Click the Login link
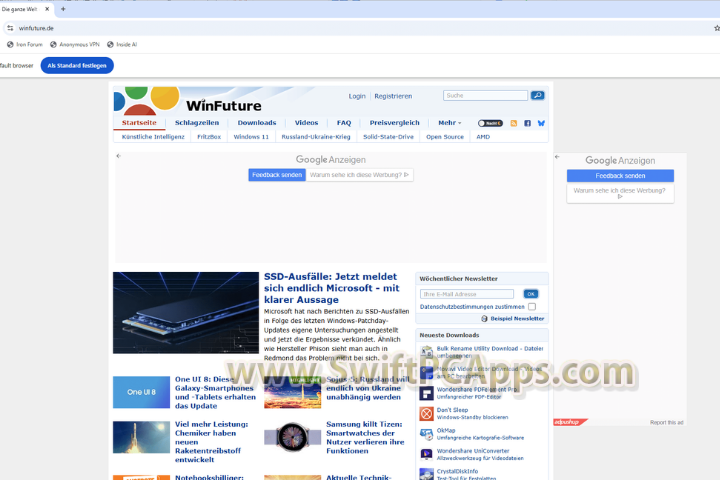The image size is (720, 480). (x=357, y=96)
